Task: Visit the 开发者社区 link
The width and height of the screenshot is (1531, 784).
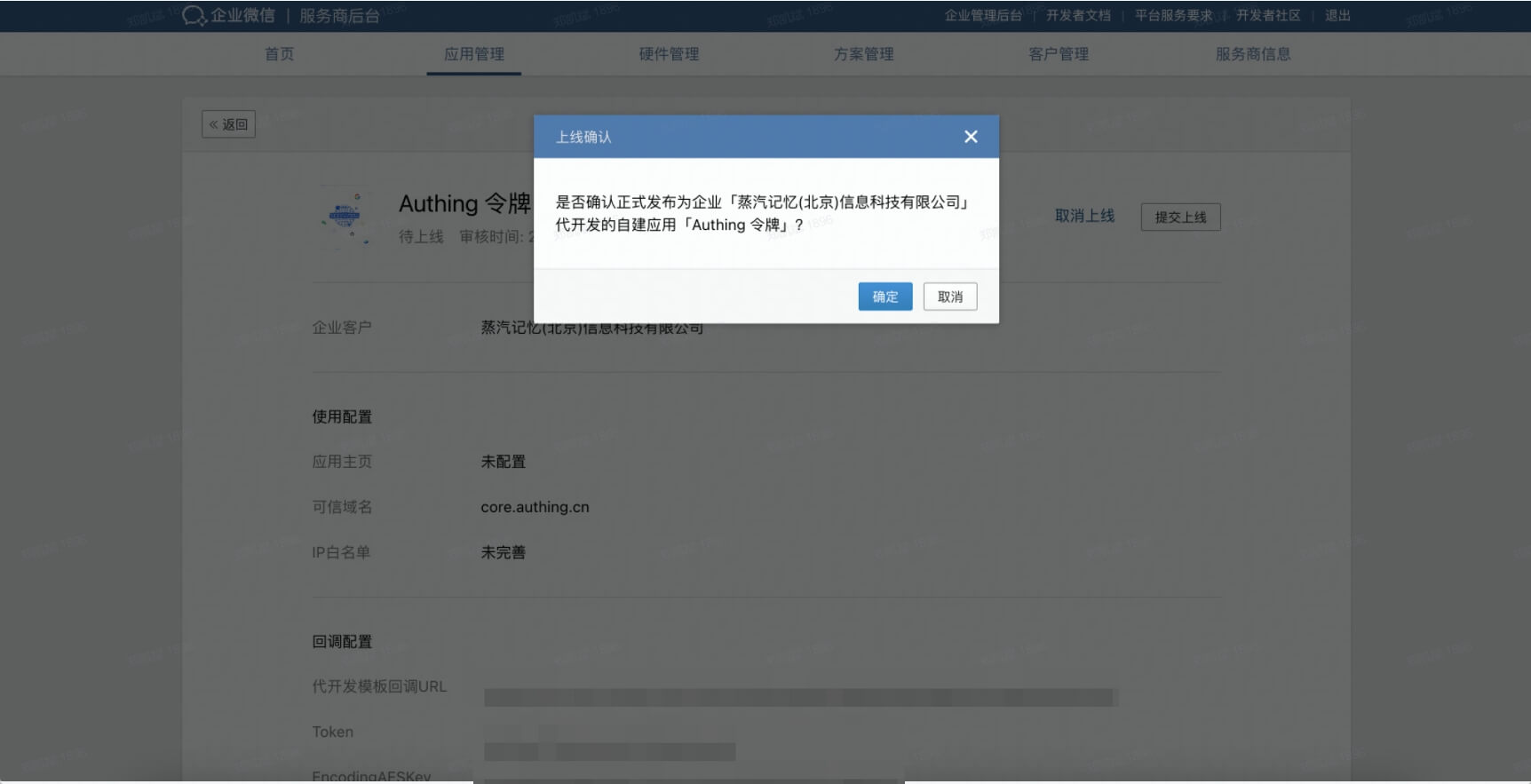Action: coord(1268,16)
